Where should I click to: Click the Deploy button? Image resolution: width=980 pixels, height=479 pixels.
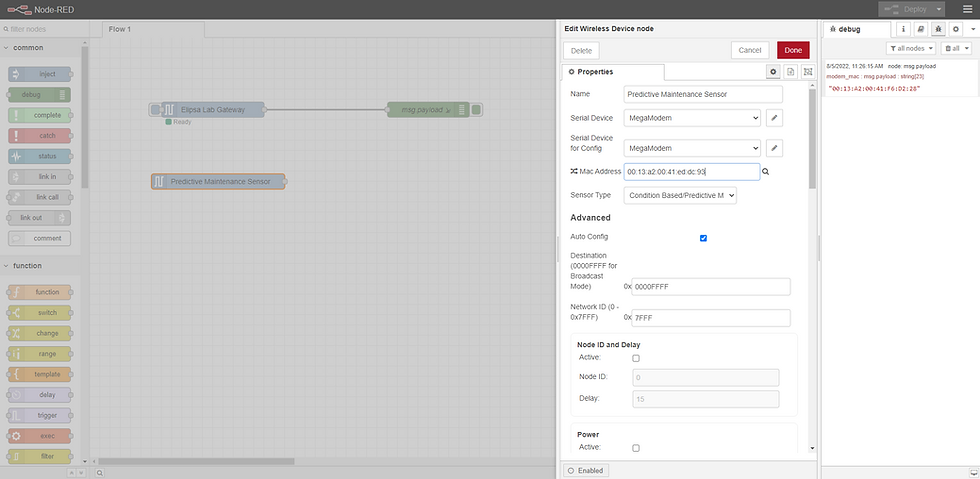pyautogui.click(x=906, y=9)
